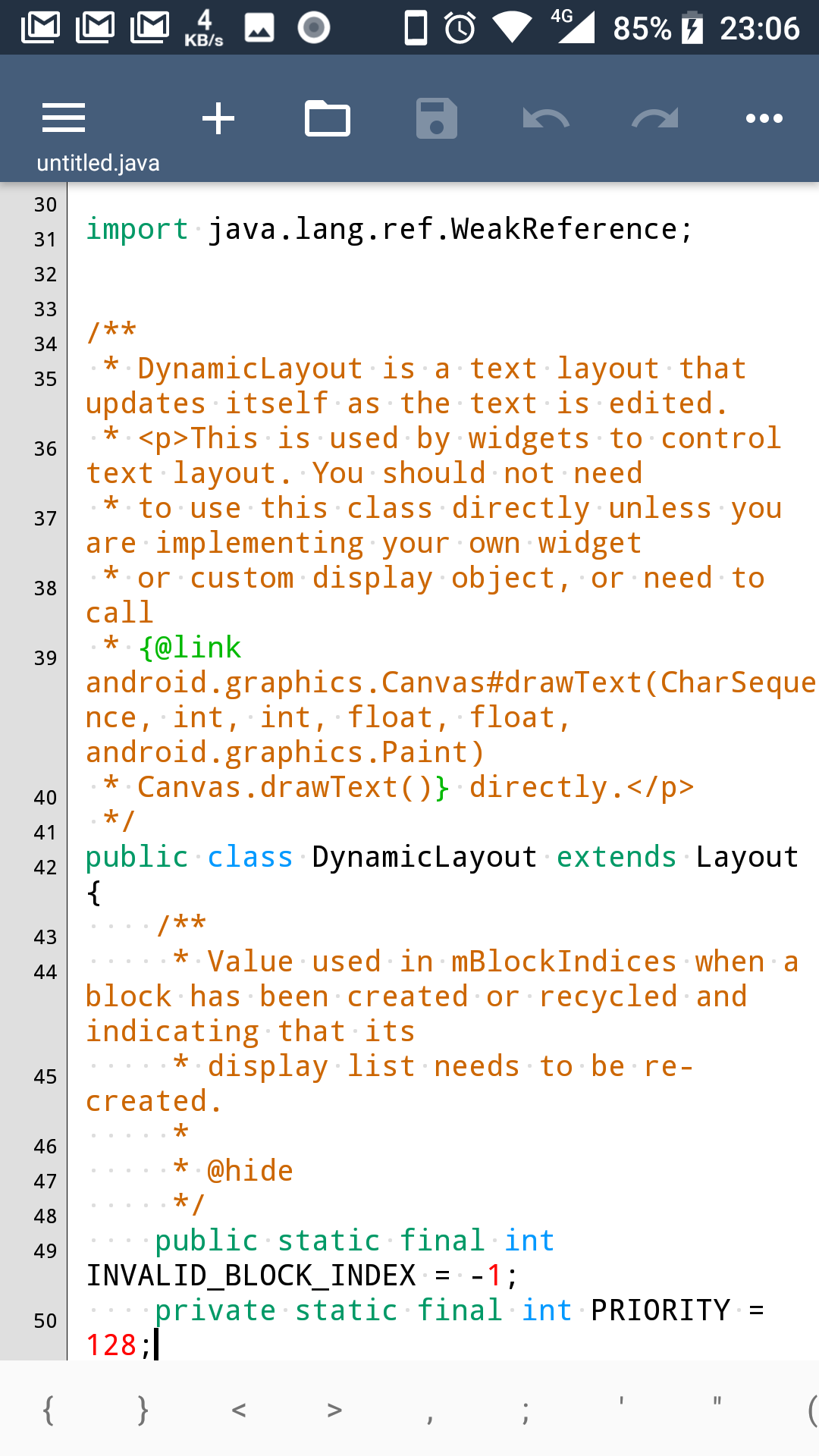Tap 'mBlockIndices' word in comment
The height and width of the screenshot is (1456, 819).
(x=563, y=962)
